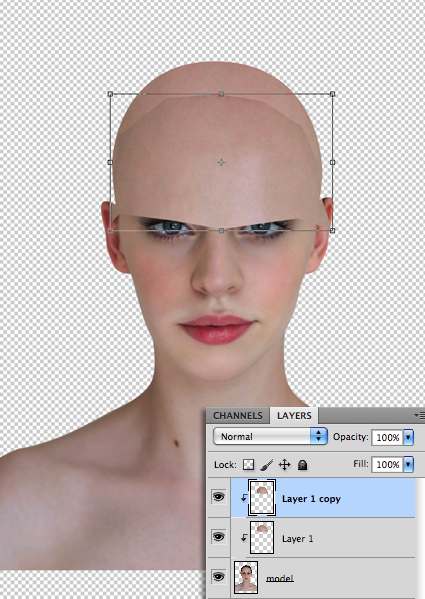The image size is (425, 599).
Task: Click the lock transparent pixels icon
Action: (249, 465)
